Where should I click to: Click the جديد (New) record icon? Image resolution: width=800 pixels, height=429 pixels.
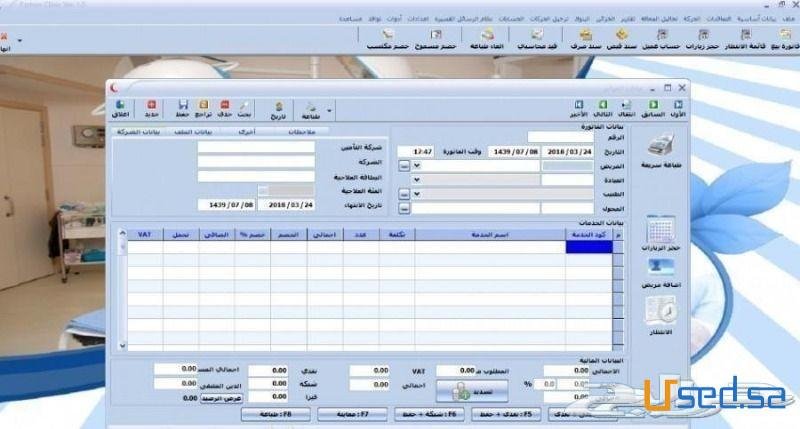(x=152, y=108)
